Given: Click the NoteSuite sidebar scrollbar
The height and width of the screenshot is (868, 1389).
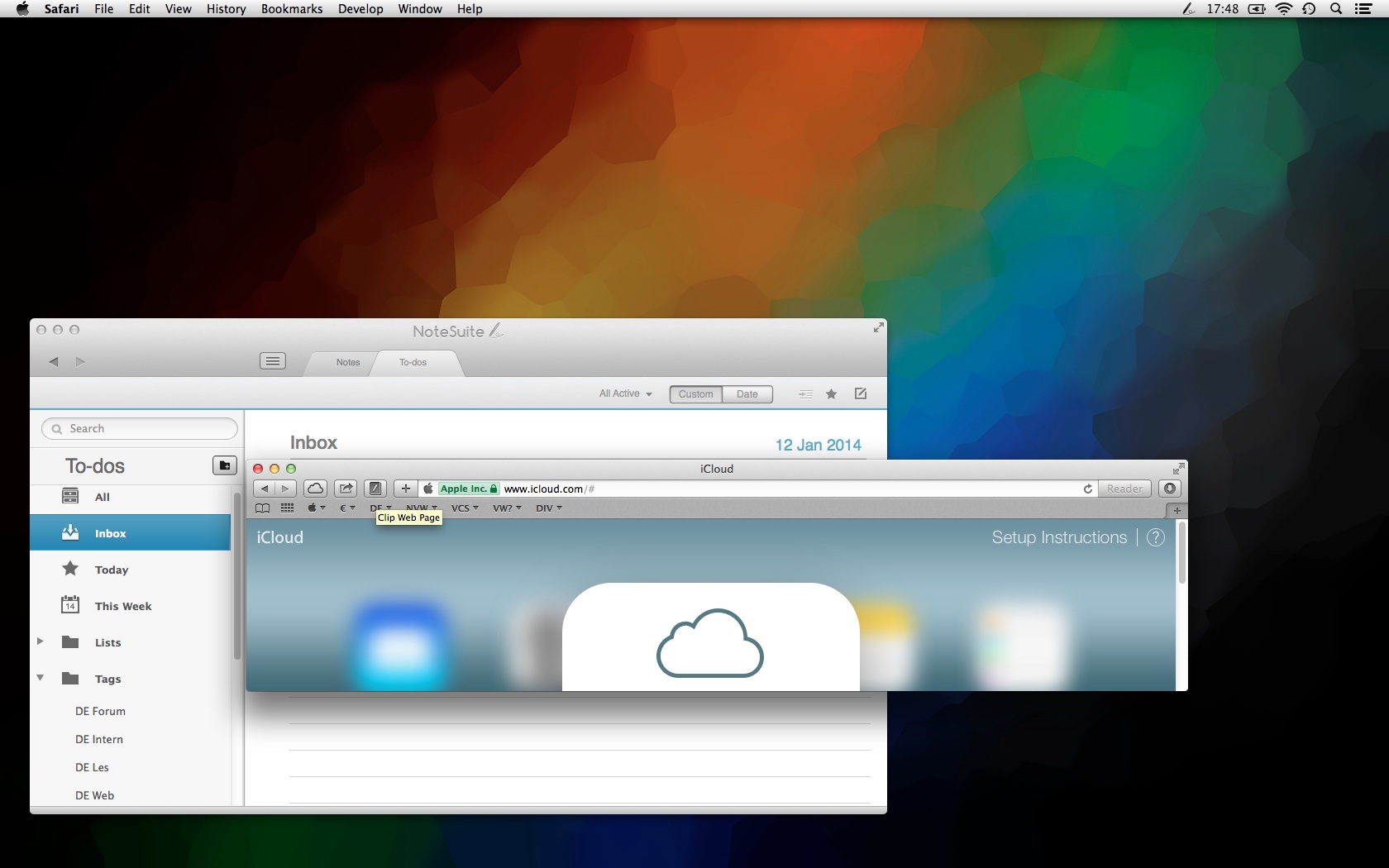Looking at the screenshot, I should [237, 576].
